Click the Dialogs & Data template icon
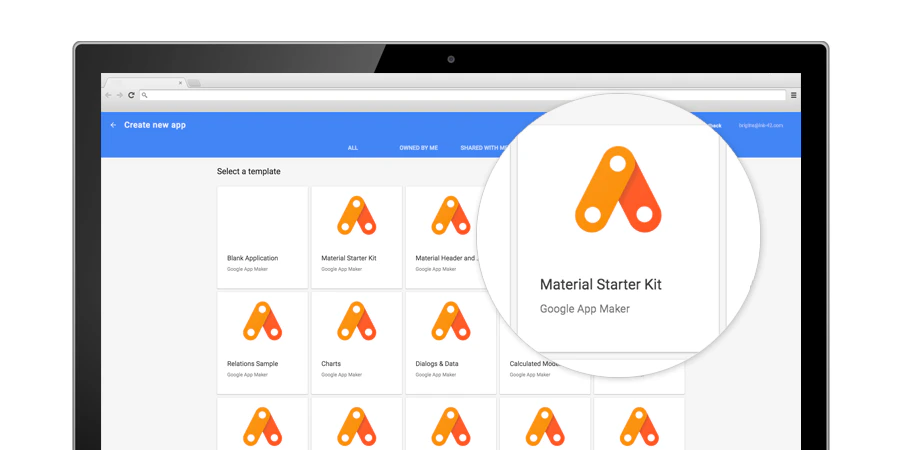Screen dimensions: 900x450 pos(451,321)
